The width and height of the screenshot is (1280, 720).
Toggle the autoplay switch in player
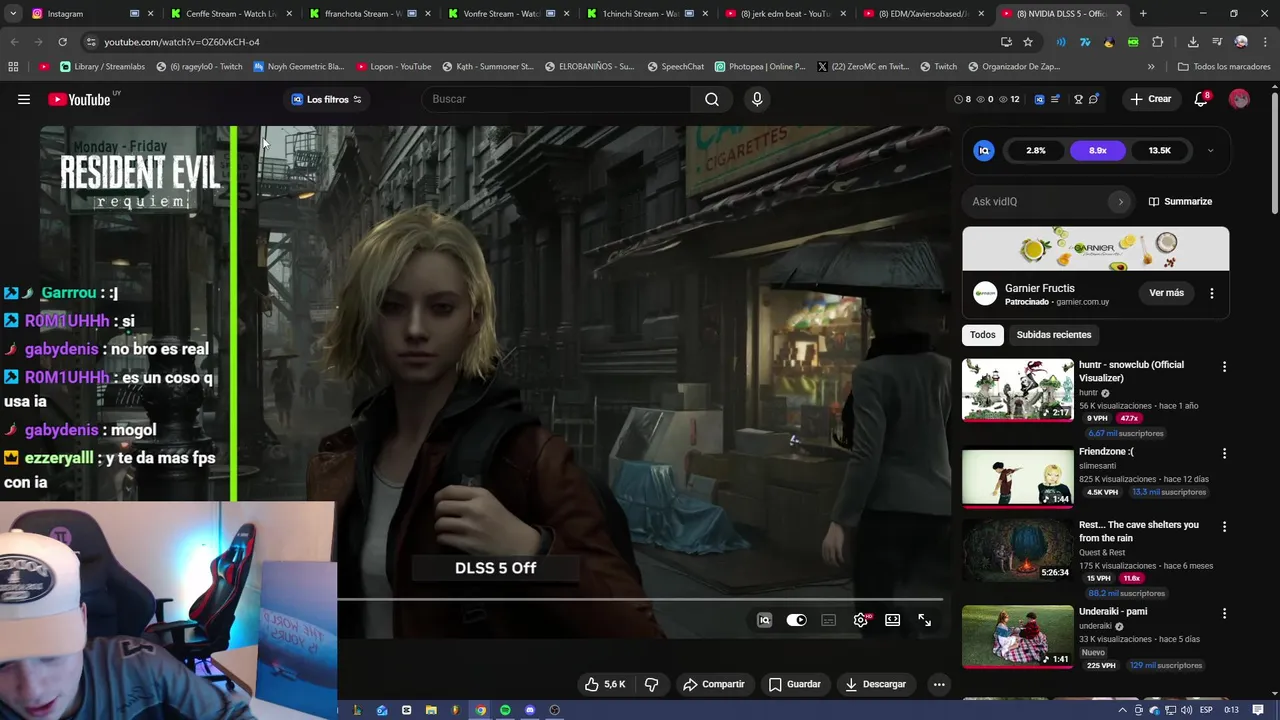[x=796, y=620]
